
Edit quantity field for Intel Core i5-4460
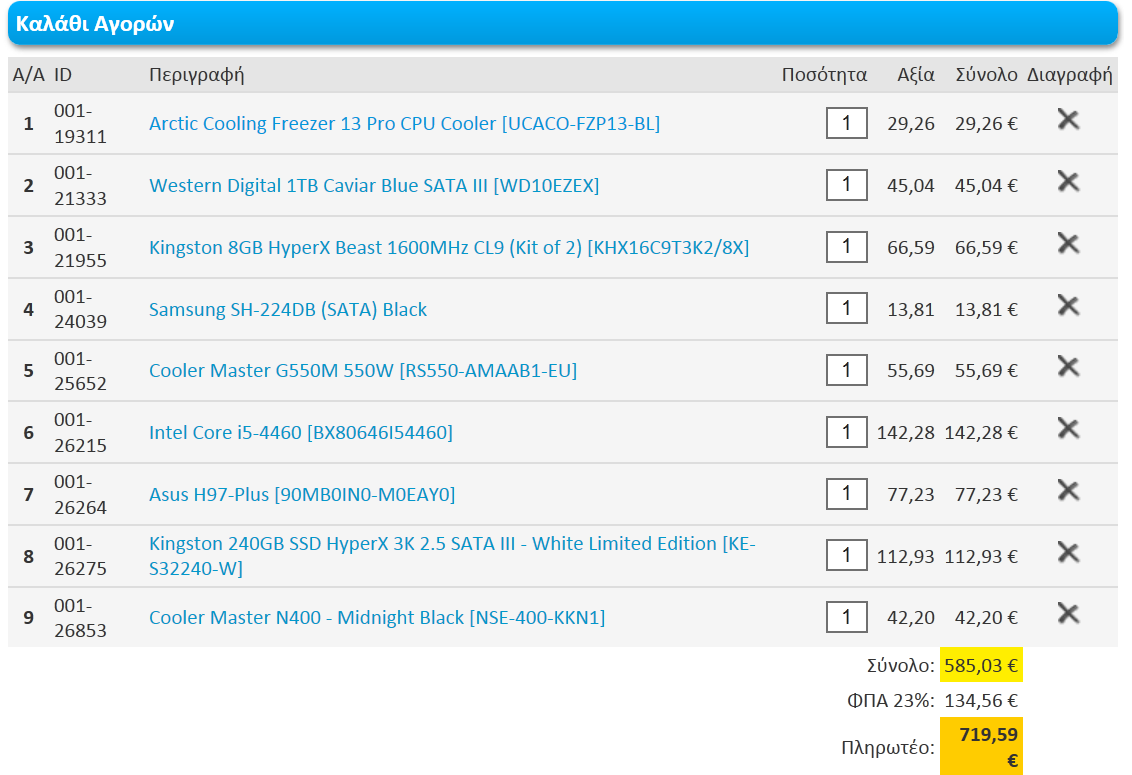coord(847,433)
